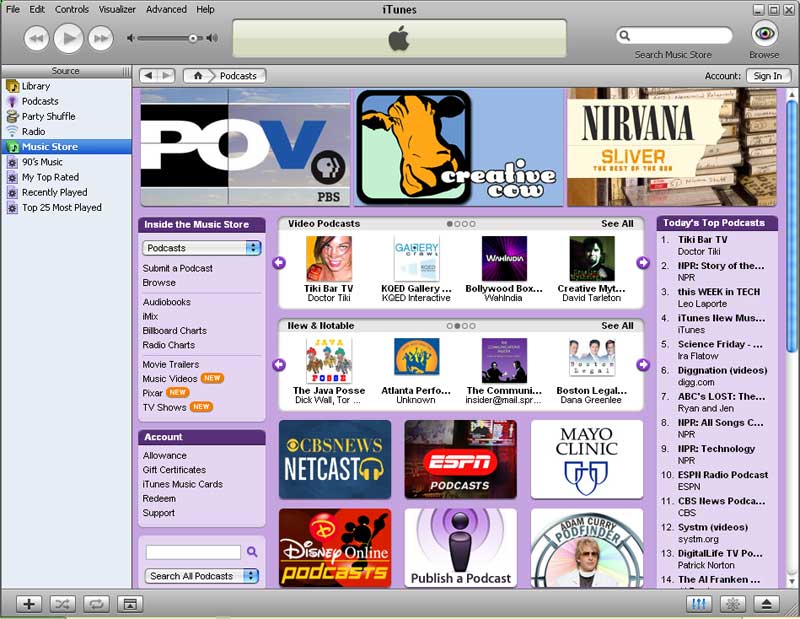Click Video Podcasts left arrow
800x619 pixels.
point(279,262)
